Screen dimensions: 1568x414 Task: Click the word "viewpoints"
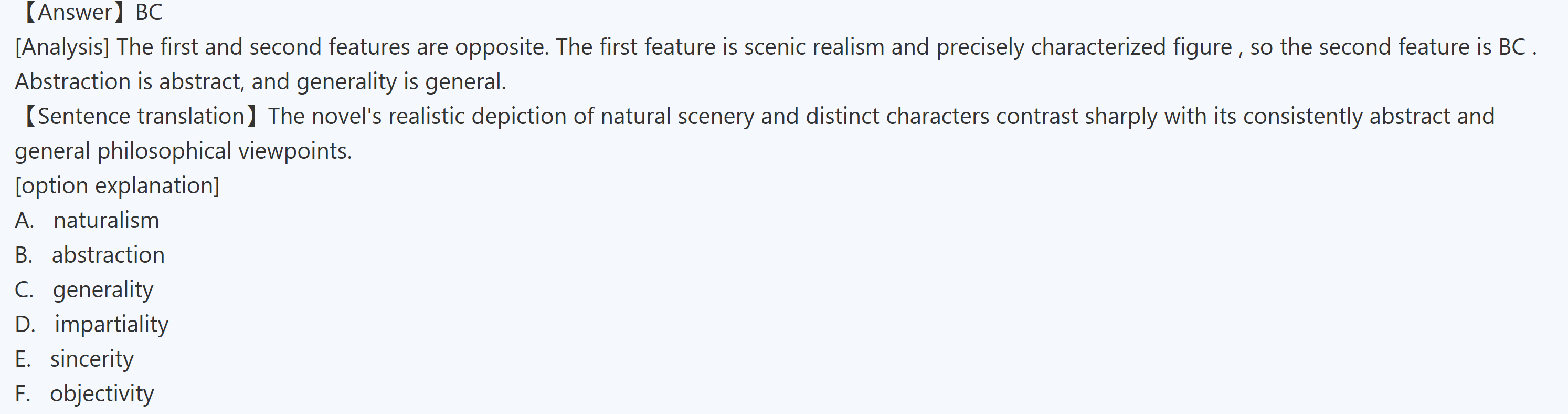tap(294, 151)
